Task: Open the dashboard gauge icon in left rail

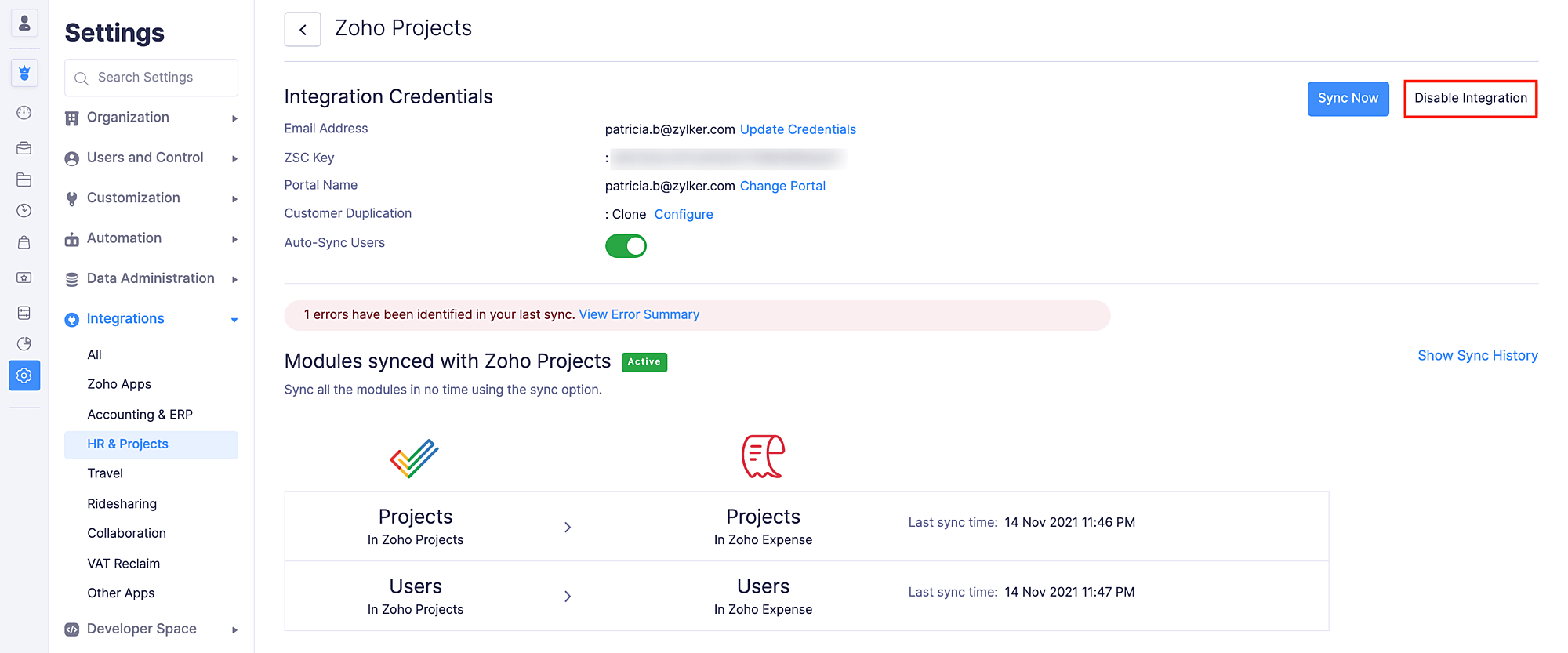Action: click(24, 113)
